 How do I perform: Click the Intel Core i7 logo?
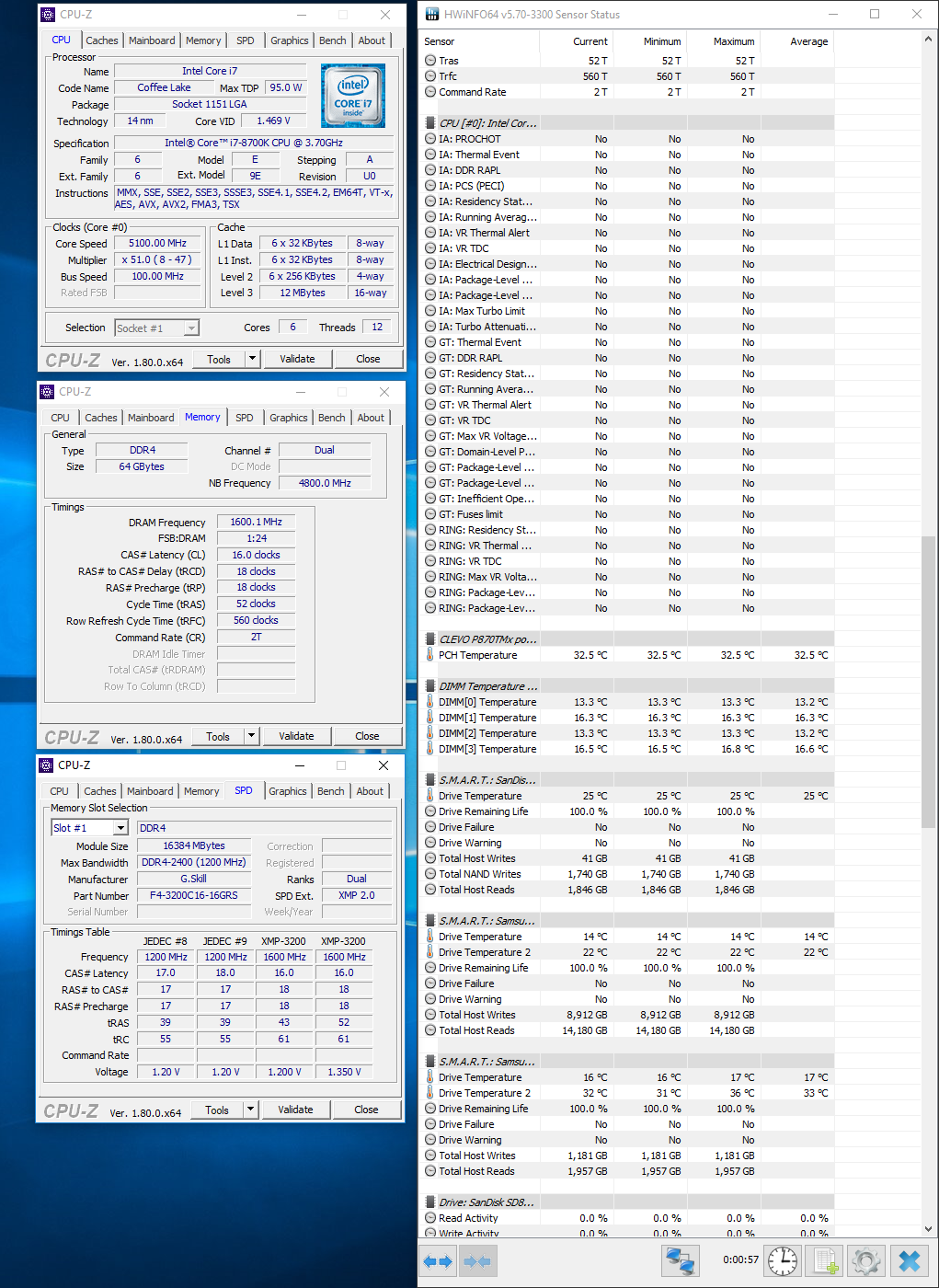coord(353,96)
